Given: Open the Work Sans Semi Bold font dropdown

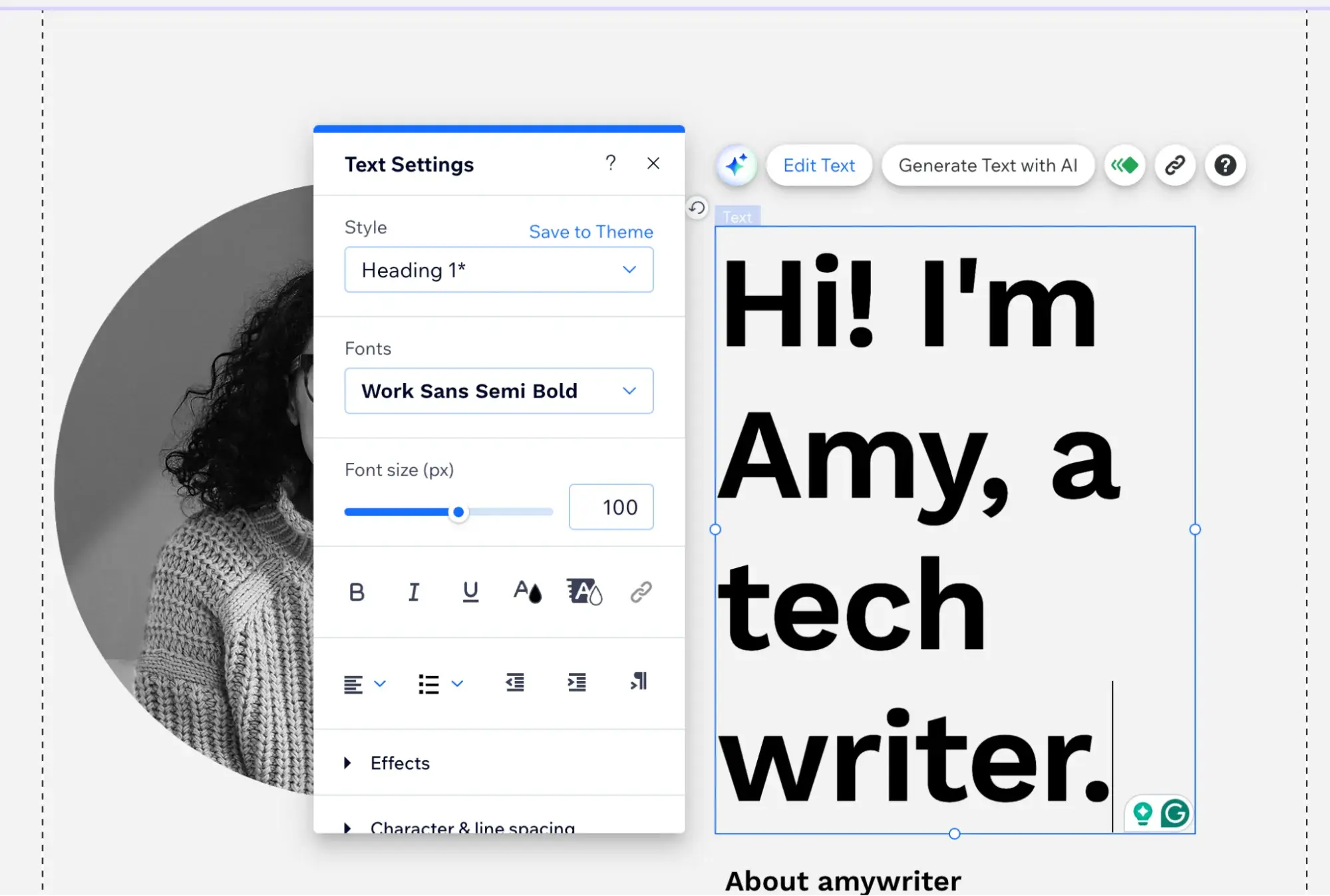Looking at the screenshot, I should click(498, 391).
